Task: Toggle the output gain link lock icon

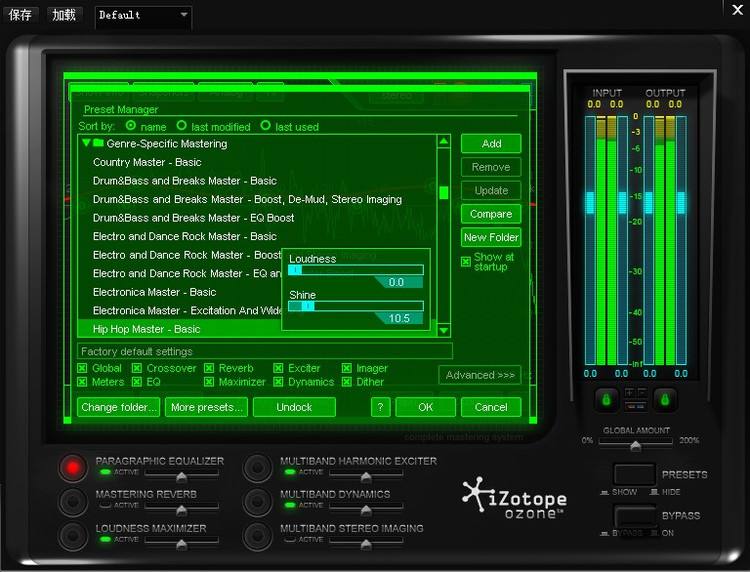Action: (x=665, y=399)
